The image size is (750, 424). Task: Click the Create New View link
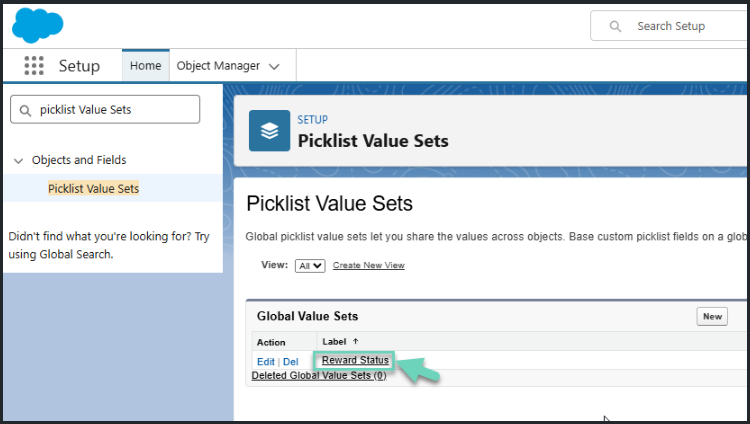369,265
